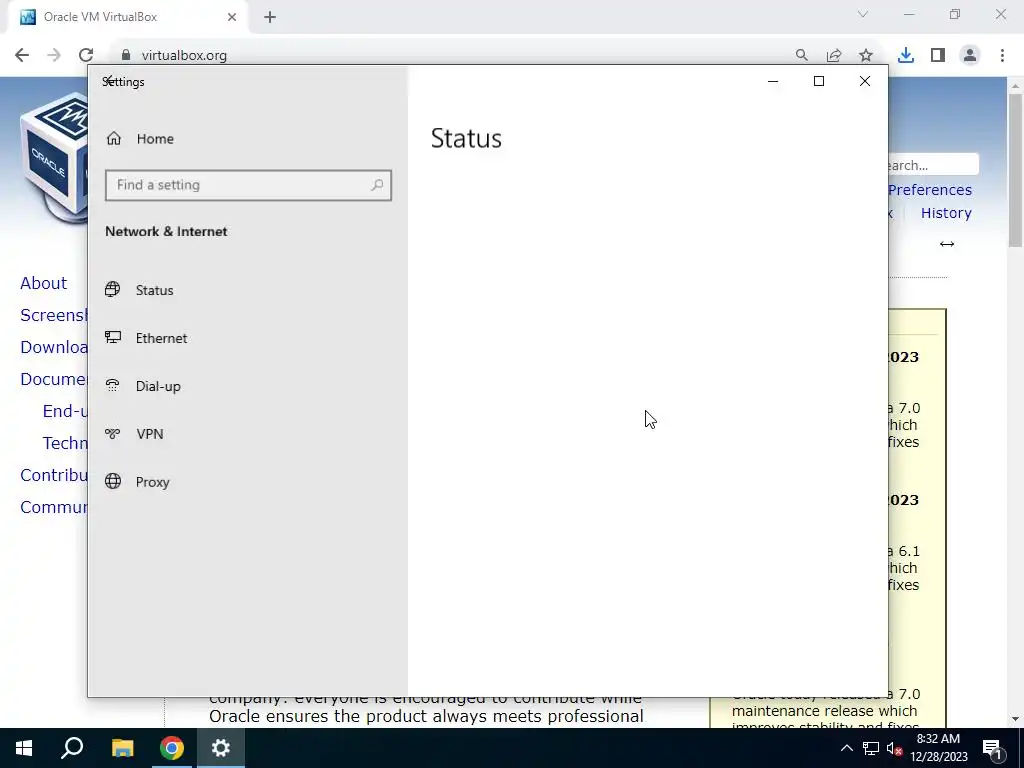Show hidden tray icons chevron
1024x768 pixels.
[x=846, y=748]
